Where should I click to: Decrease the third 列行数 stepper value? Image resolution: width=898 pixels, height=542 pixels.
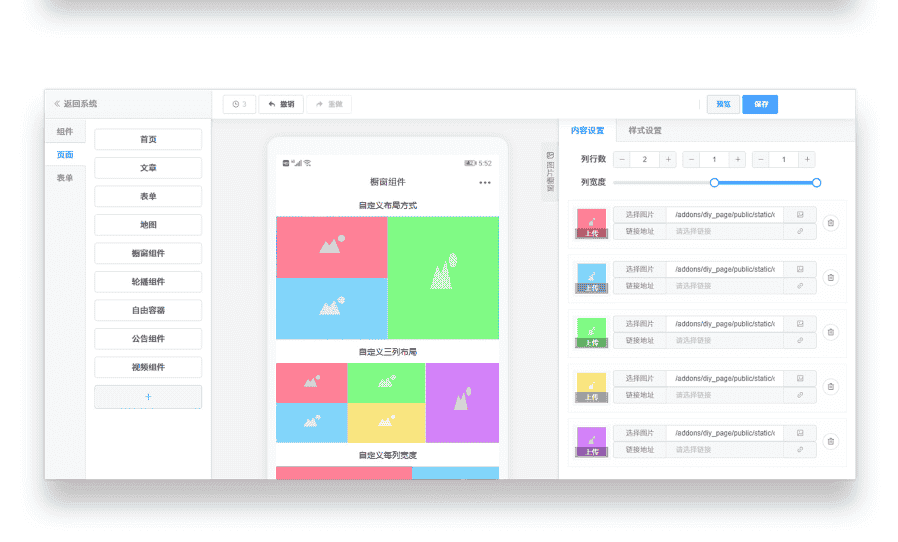pos(761,159)
